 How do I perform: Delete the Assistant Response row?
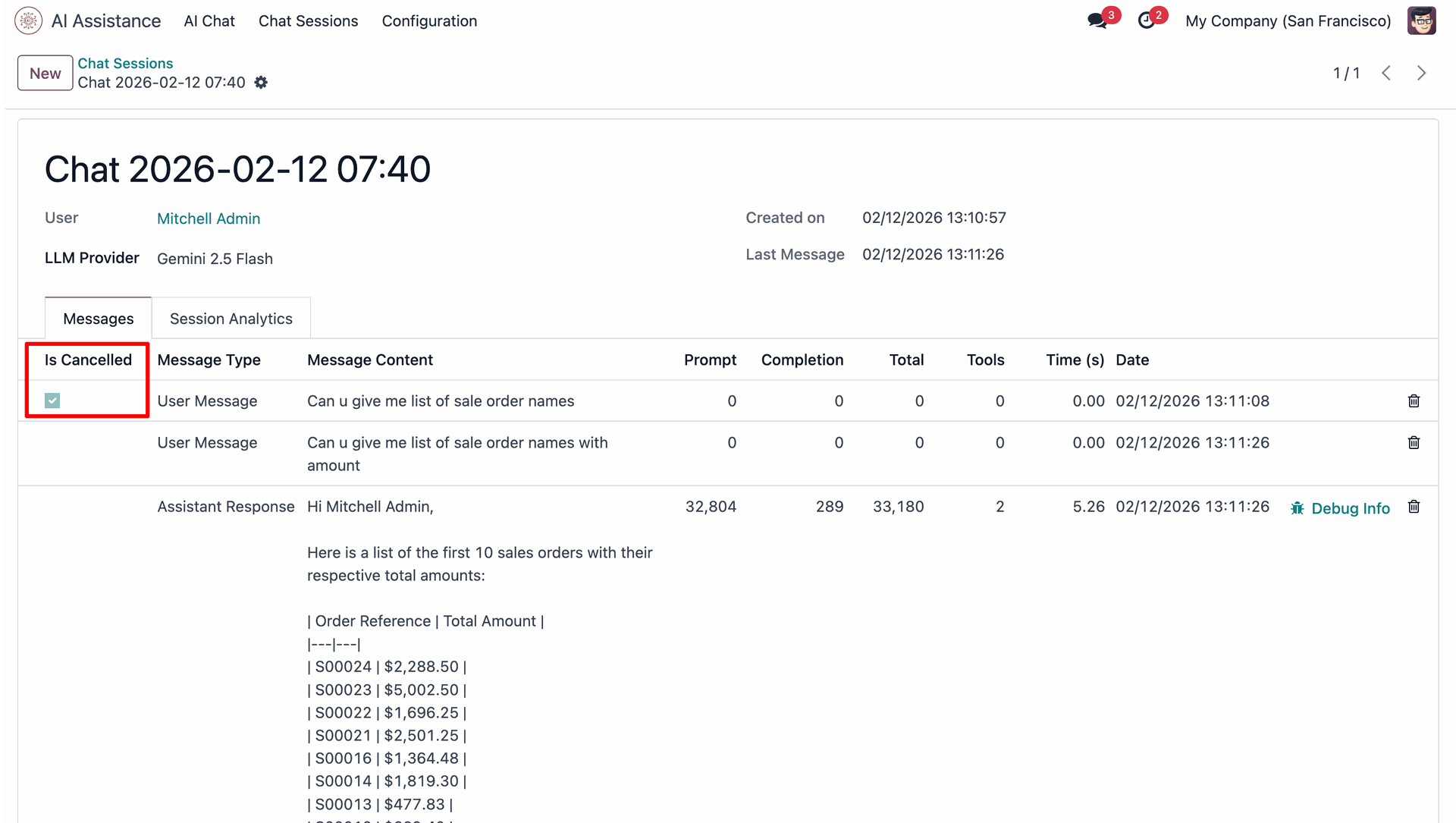[1414, 507]
